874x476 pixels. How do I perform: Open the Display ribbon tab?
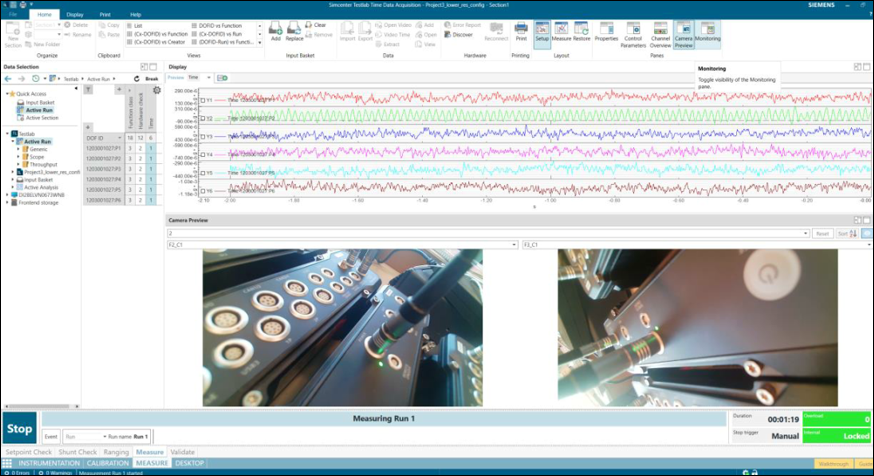75,14
